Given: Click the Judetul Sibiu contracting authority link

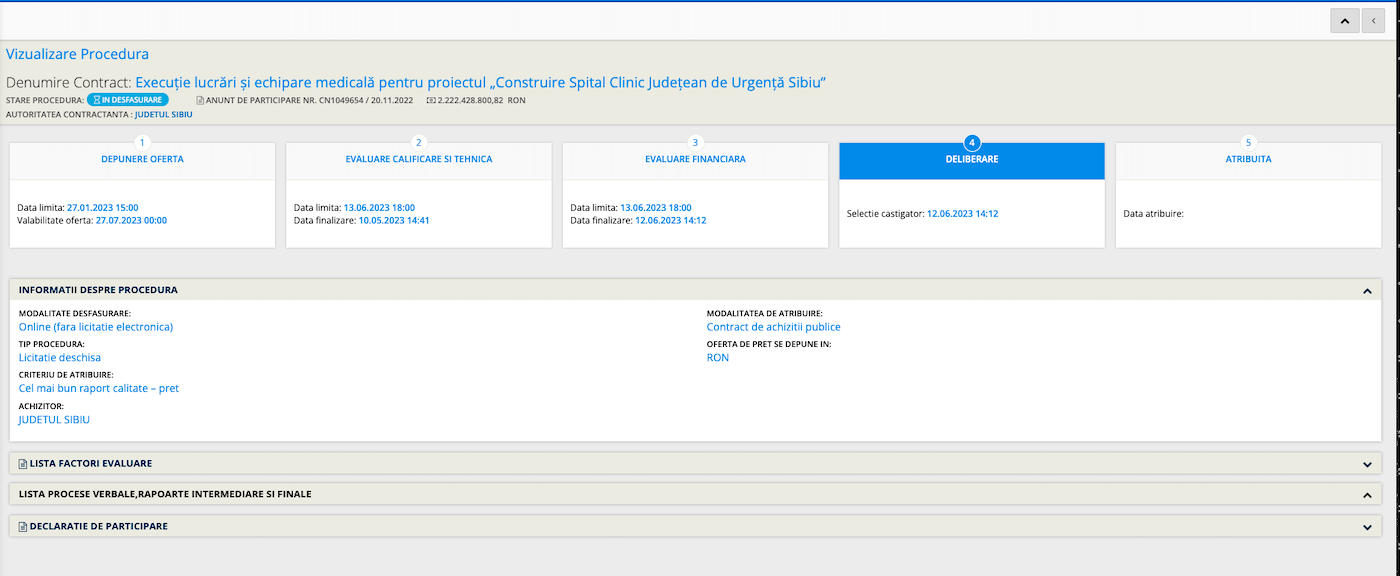Looking at the screenshot, I should pos(163,115).
